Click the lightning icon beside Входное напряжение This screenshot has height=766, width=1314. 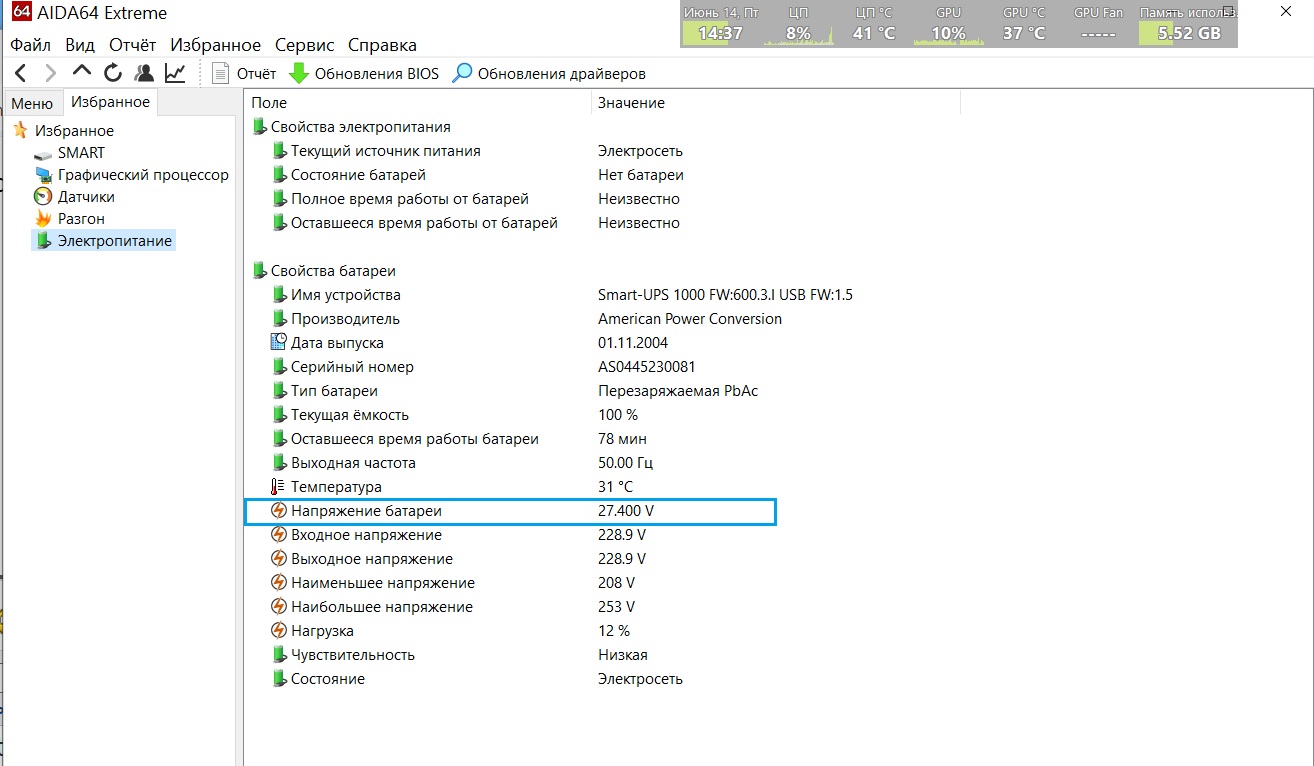pos(279,535)
